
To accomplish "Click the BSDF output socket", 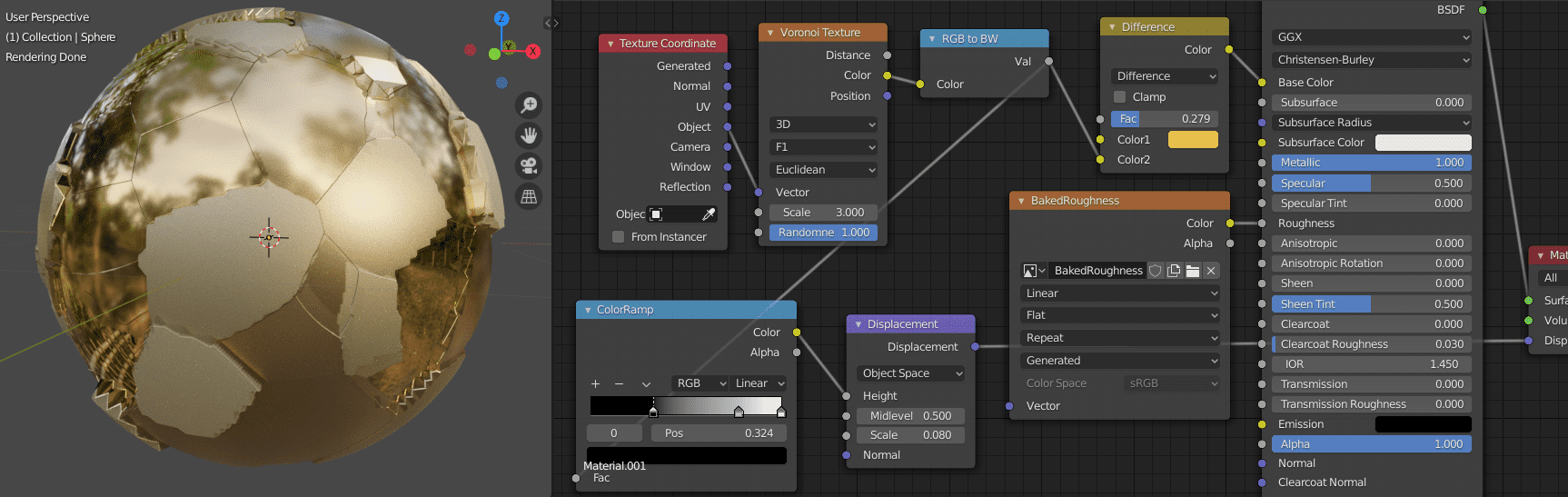I will pos(1483,10).
